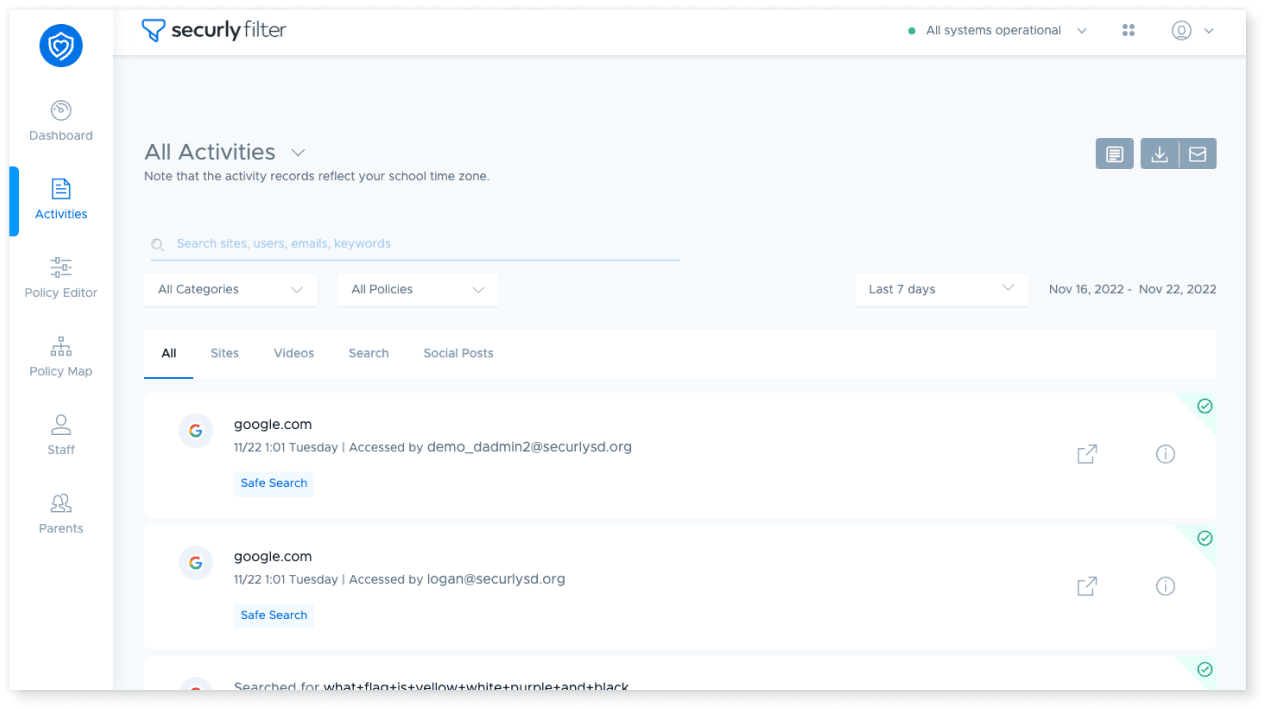This screenshot has height=709, width=1265.
Task: Click the school time zone note
Action: (x=317, y=177)
